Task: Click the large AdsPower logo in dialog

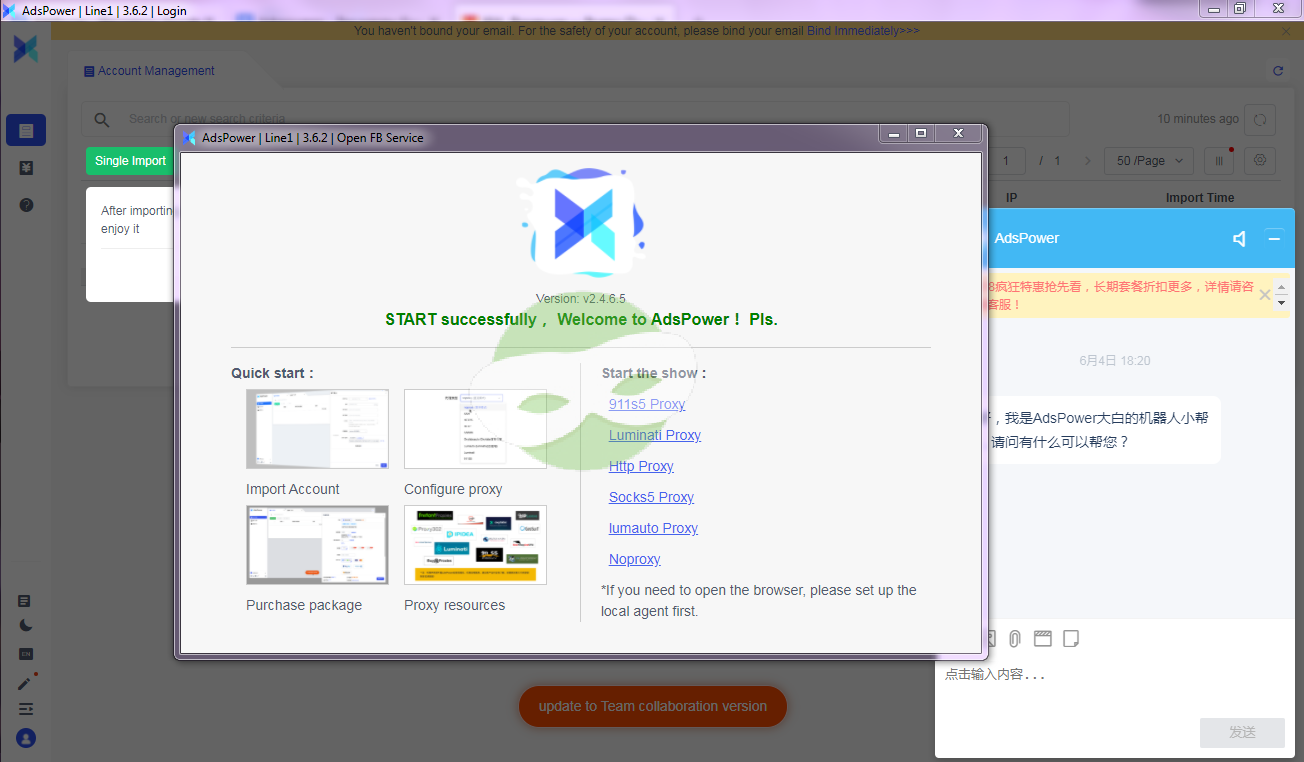Action: tap(582, 222)
